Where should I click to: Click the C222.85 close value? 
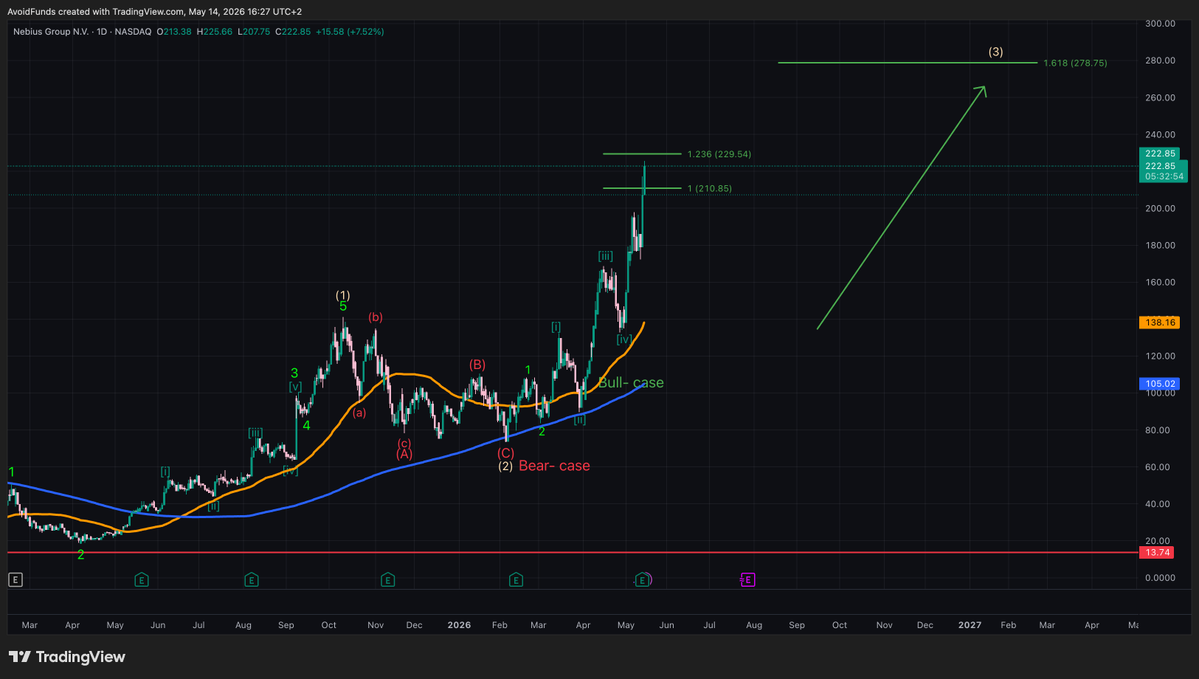(293, 32)
